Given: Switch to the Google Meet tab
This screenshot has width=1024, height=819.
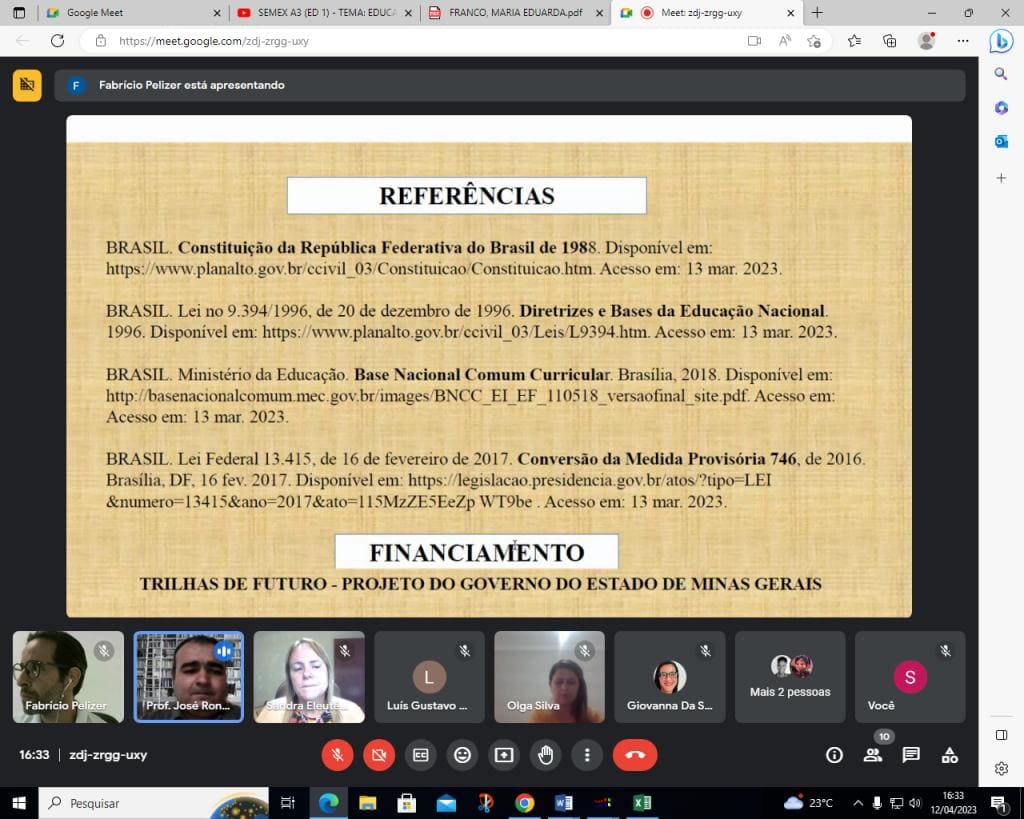Looking at the screenshot, I should [134, 12].
